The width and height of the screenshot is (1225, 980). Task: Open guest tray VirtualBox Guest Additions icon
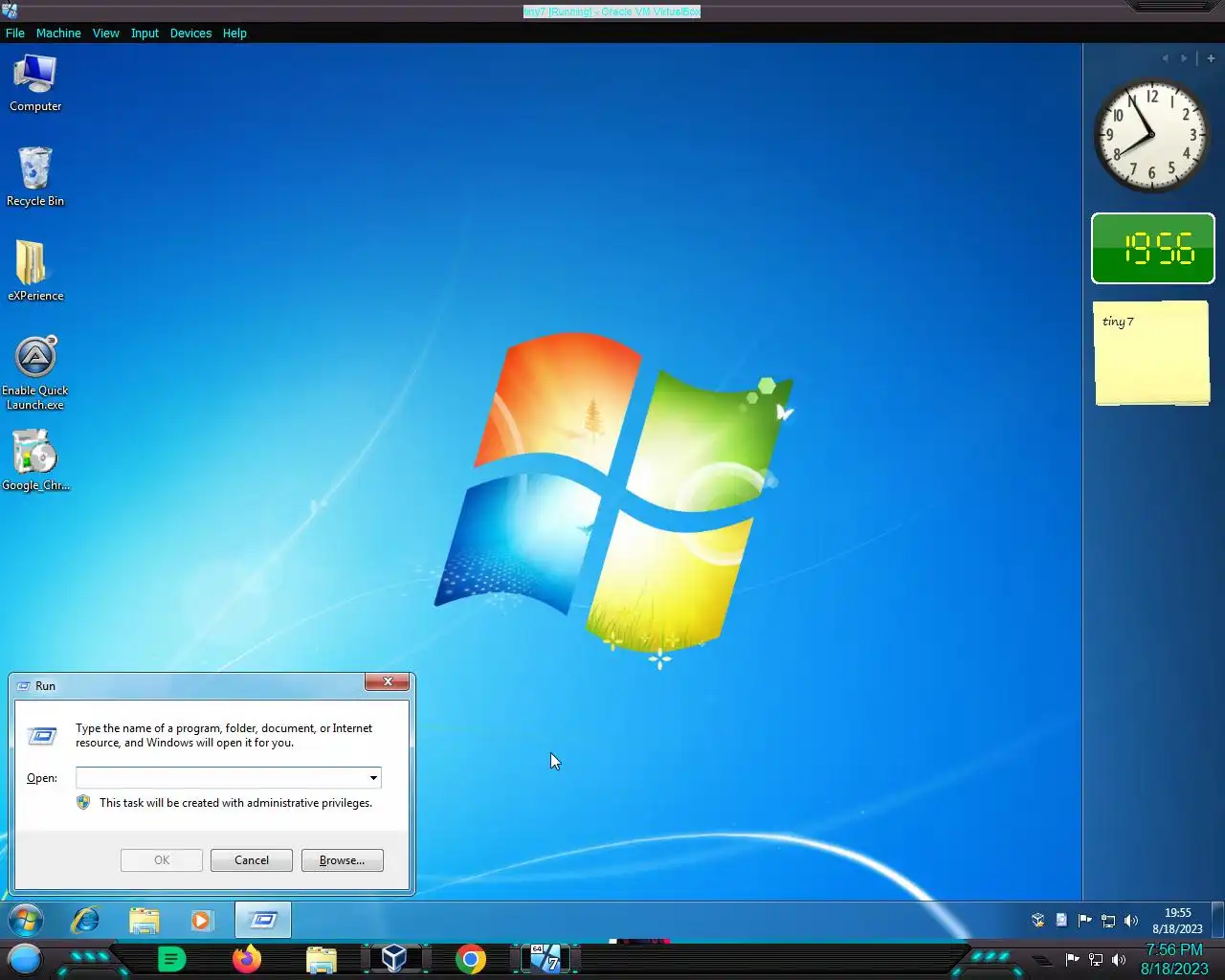(1038, 921)
